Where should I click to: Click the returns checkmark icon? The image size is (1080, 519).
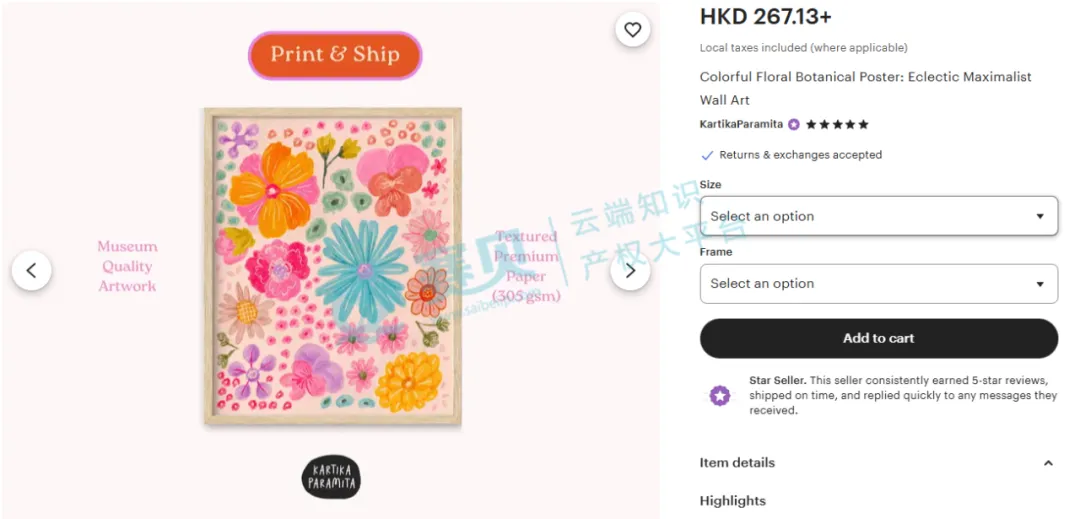pyautogui.click(x=707, y=155)
